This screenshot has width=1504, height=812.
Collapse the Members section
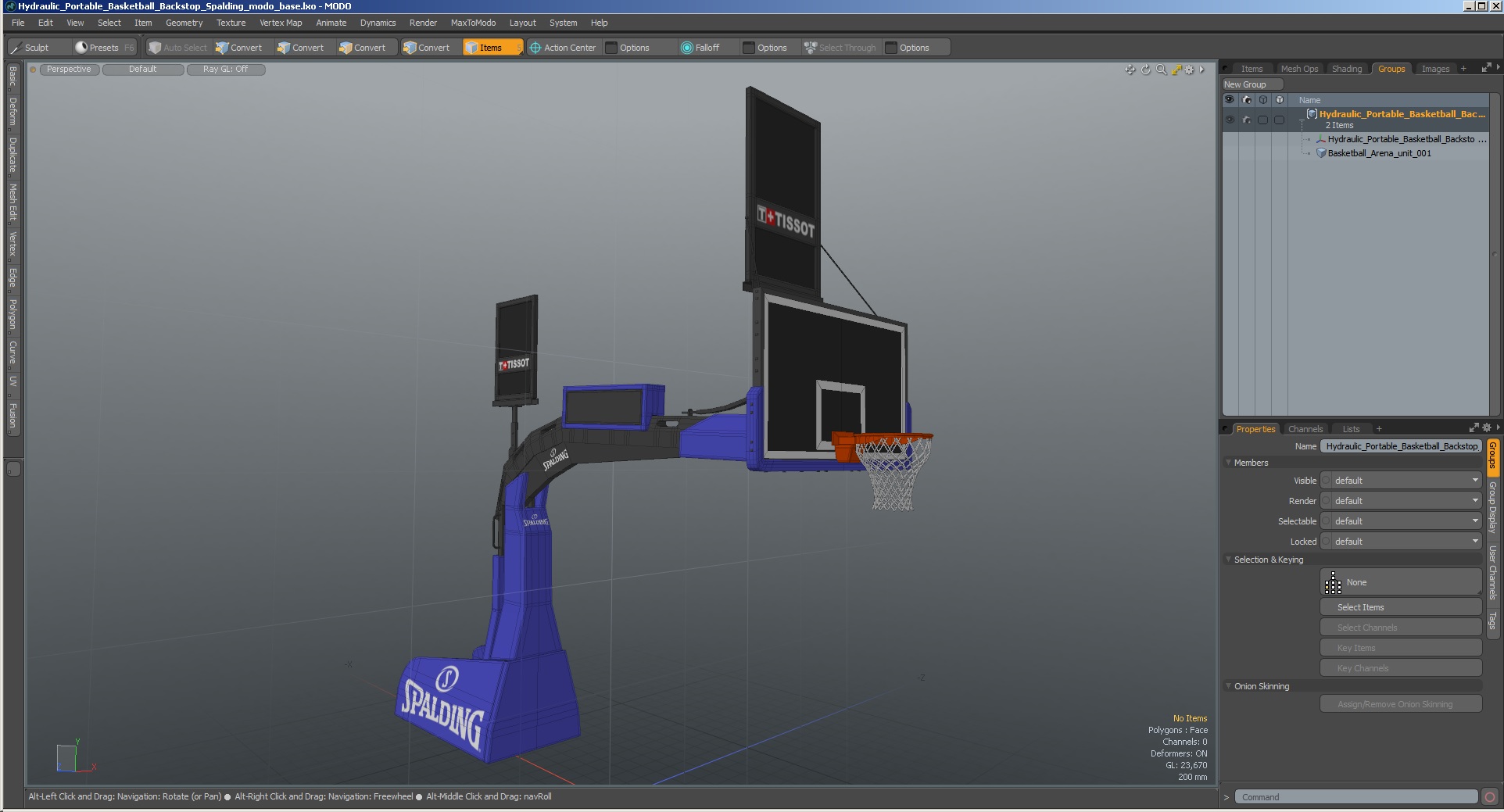click(x=1229, y=463)
